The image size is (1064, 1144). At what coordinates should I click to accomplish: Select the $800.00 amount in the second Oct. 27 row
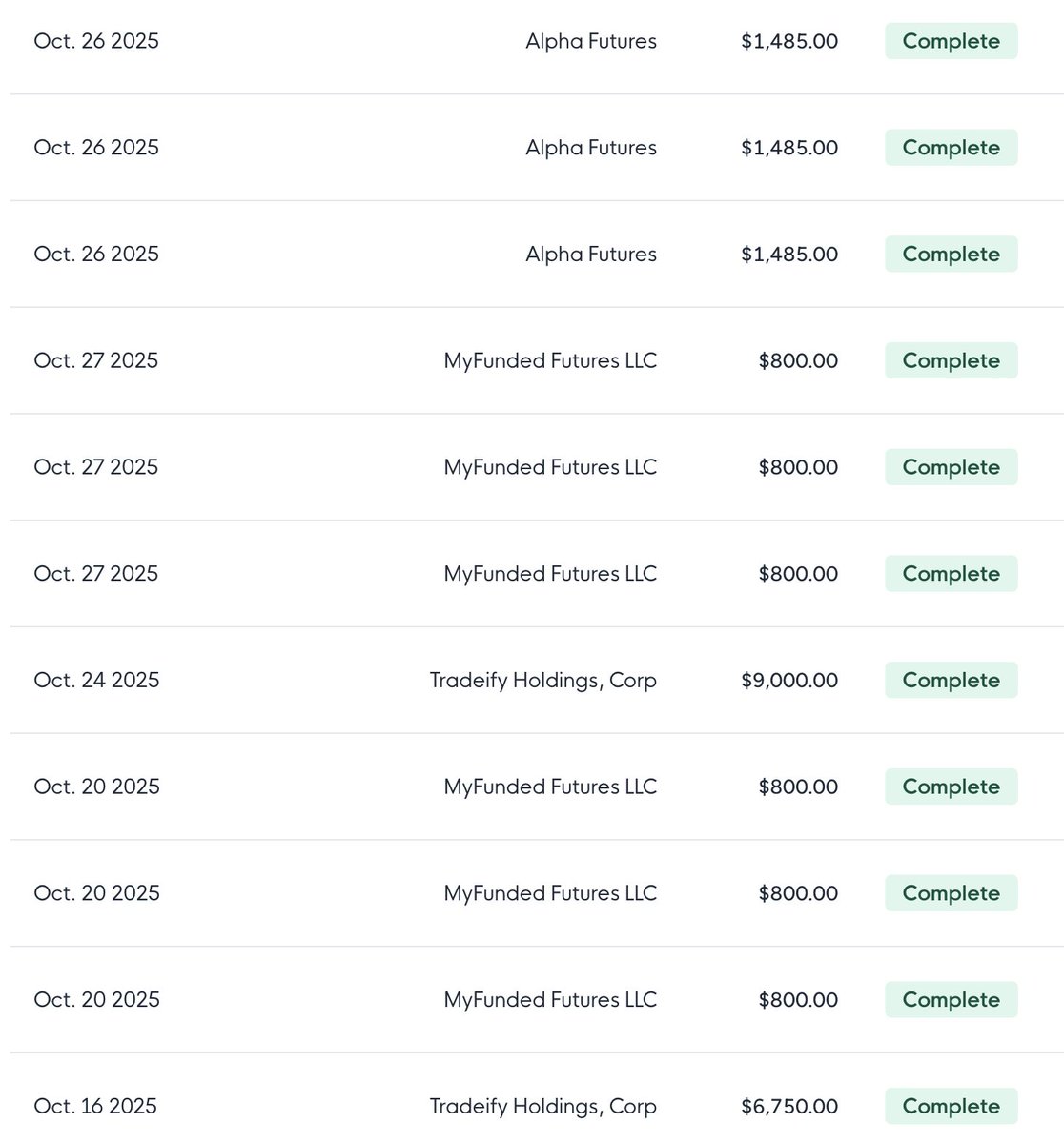tap(798, 467)
